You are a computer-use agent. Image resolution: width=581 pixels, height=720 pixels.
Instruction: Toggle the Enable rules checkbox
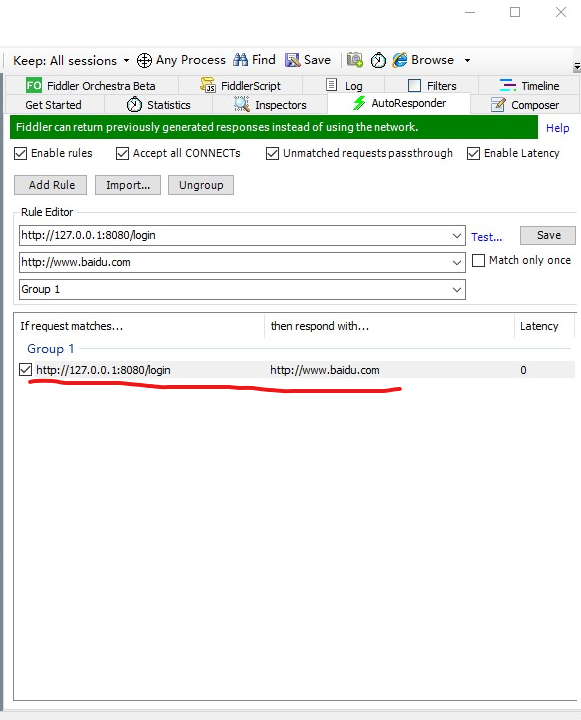pyautogui.click(x=21, y=153)
